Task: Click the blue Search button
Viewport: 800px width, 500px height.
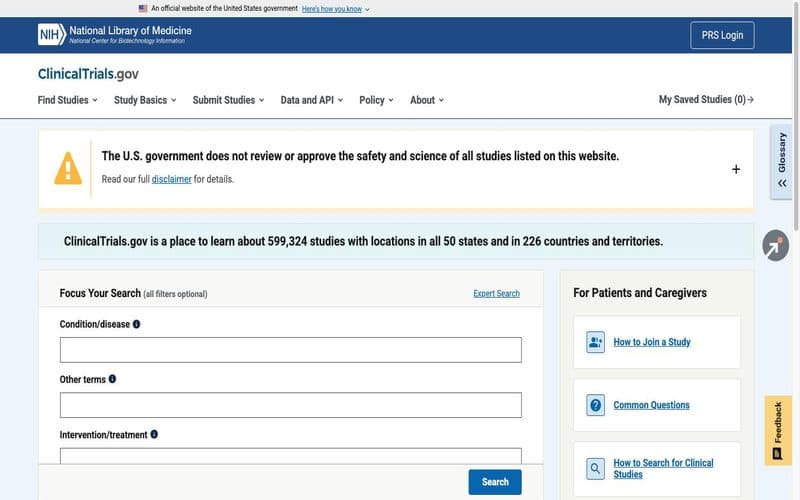Action: coord(495,482)
